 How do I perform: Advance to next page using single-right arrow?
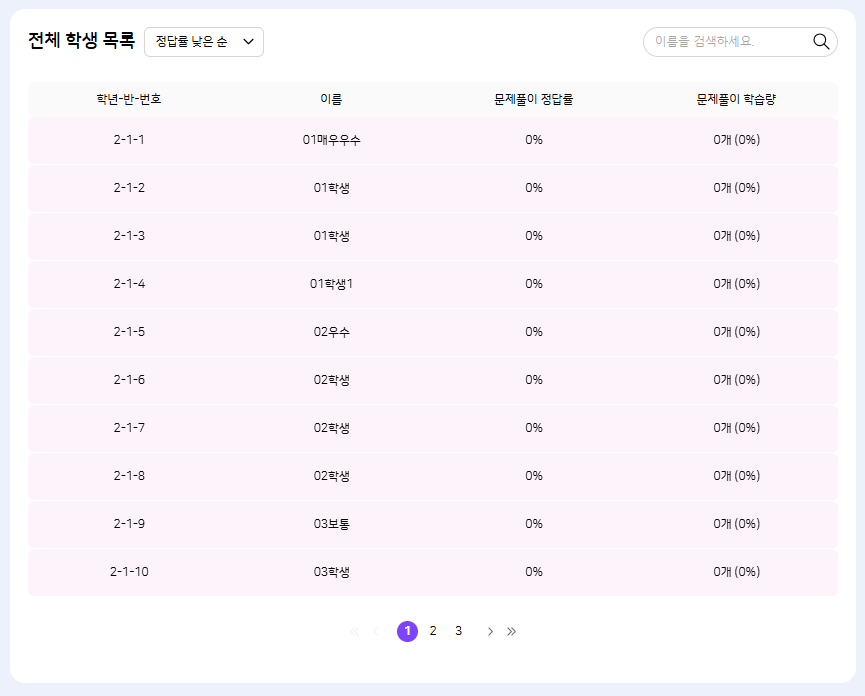[x=490, y=631]
